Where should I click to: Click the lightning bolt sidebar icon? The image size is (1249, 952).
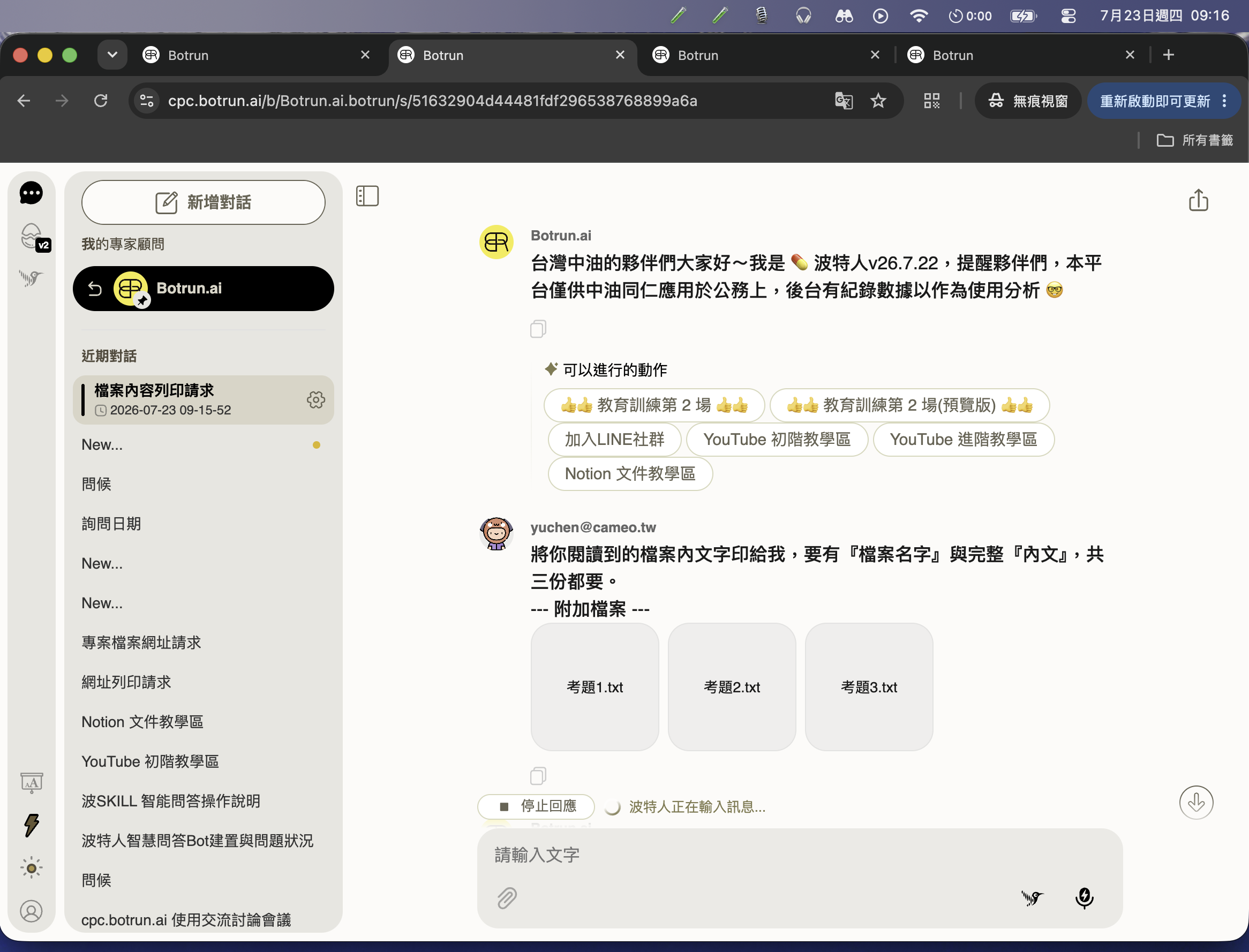[x=32, y=825]
